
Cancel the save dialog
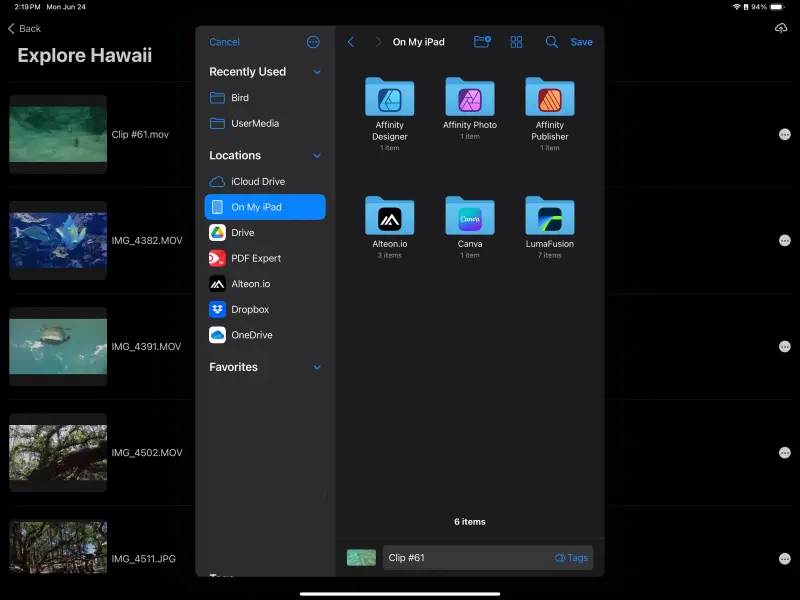224,42
